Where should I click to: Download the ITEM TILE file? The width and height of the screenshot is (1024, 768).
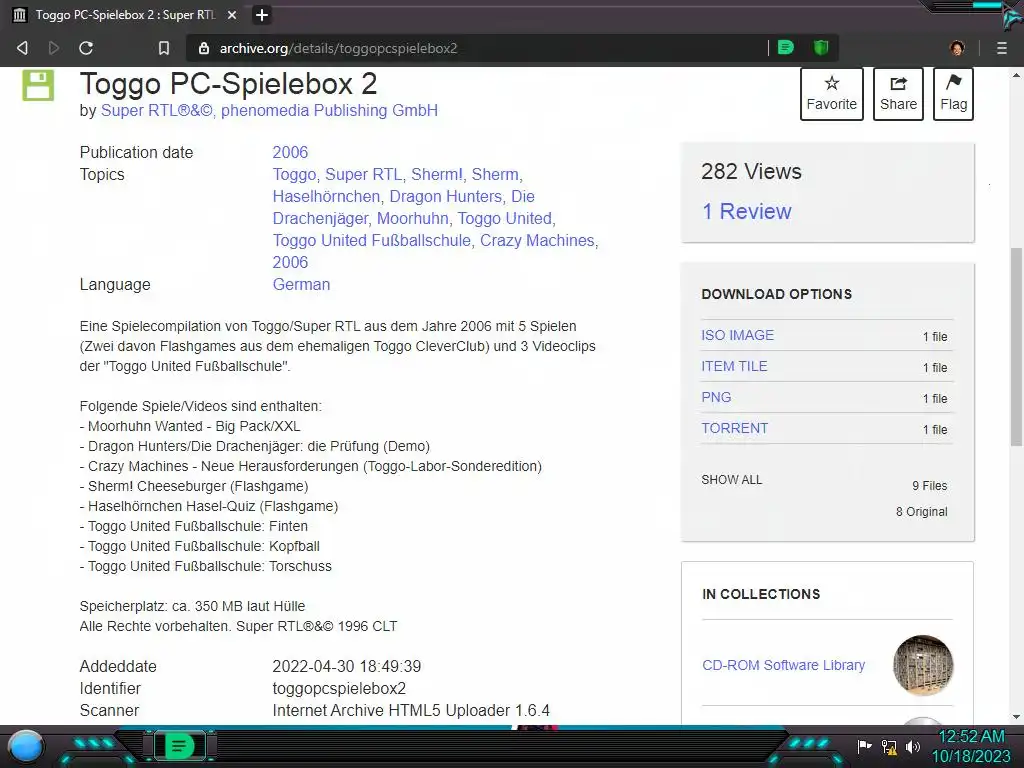click(734, 366)
